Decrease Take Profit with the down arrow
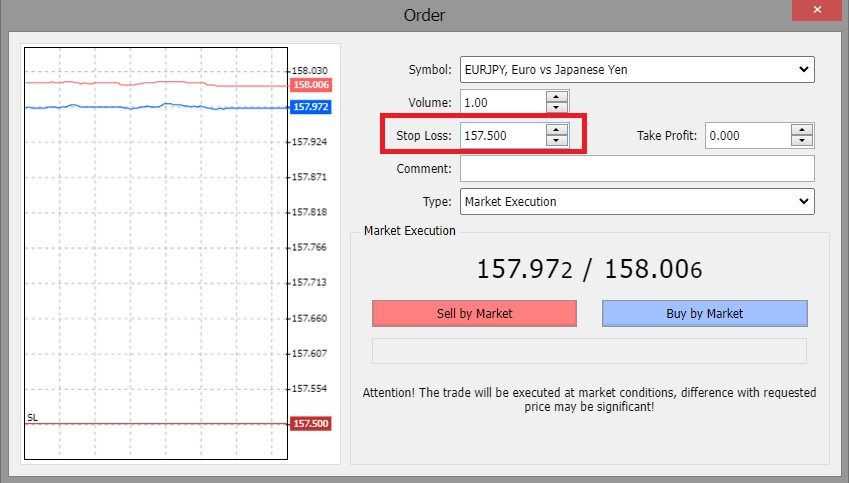 click(801, 141)
